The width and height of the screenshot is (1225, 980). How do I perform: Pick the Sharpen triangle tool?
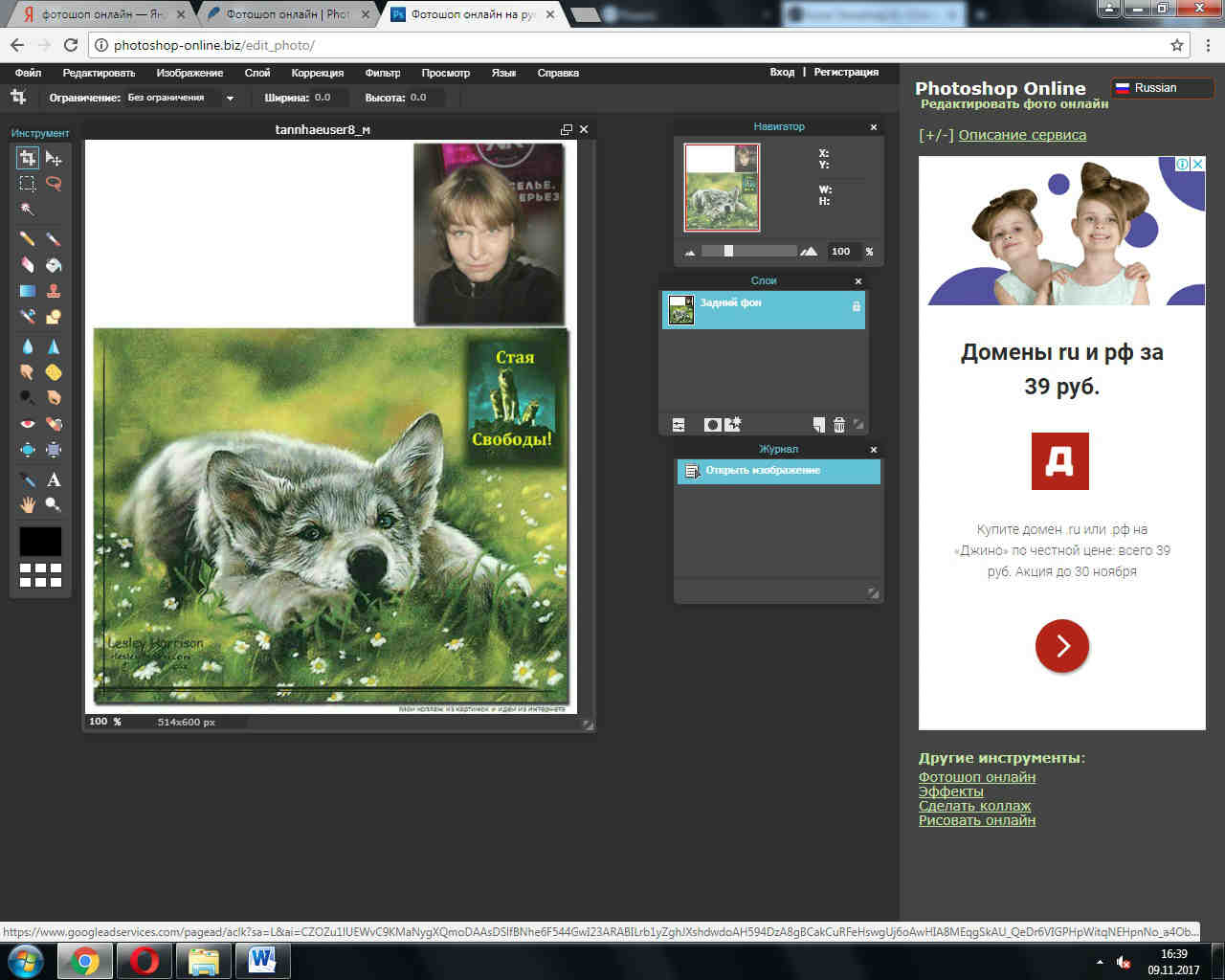pos(54,346)
